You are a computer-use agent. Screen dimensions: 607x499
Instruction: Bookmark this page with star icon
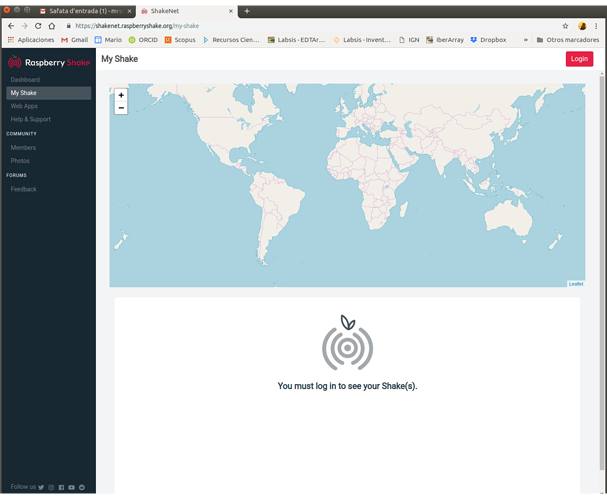click(565, 26)
